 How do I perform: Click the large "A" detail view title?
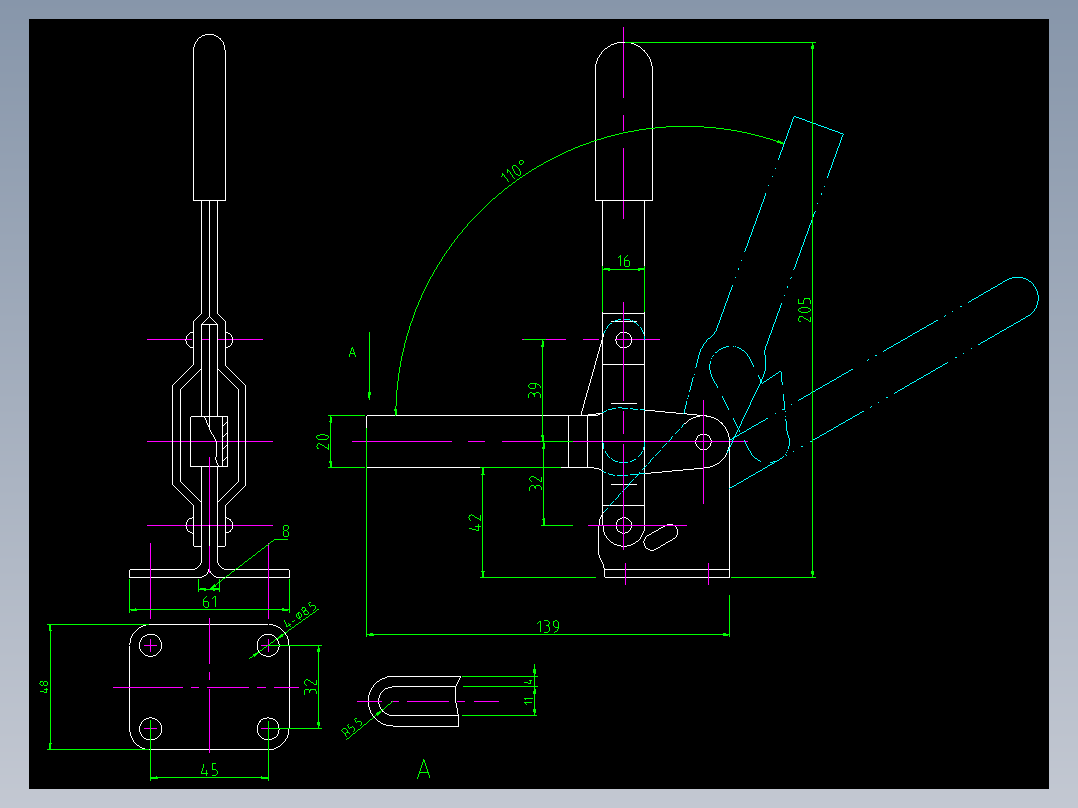pos(424,769)
